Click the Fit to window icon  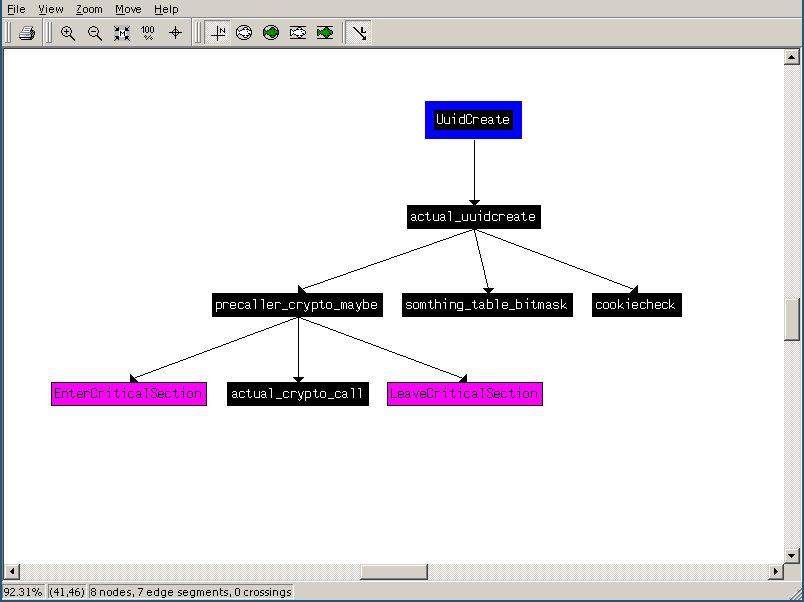coord(122,33)
